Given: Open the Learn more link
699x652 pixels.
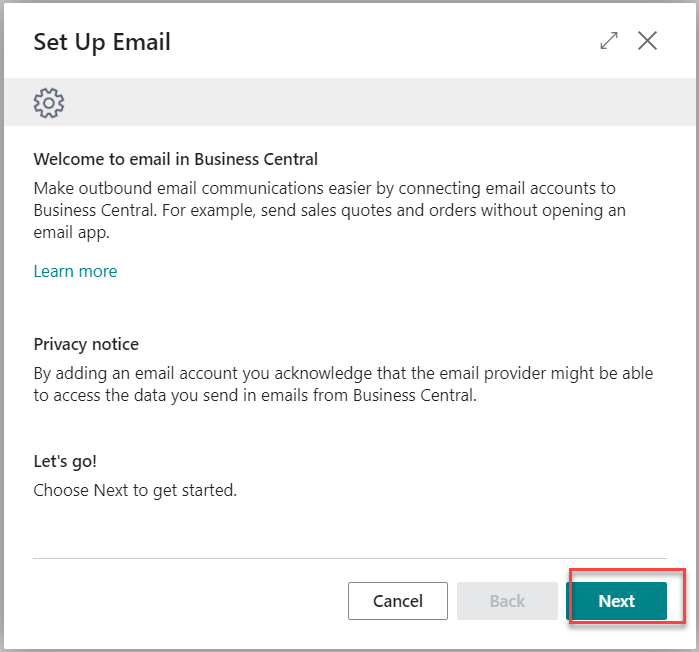Looking at the screenshot, I should pyautogui.click(x=75, y=271).
